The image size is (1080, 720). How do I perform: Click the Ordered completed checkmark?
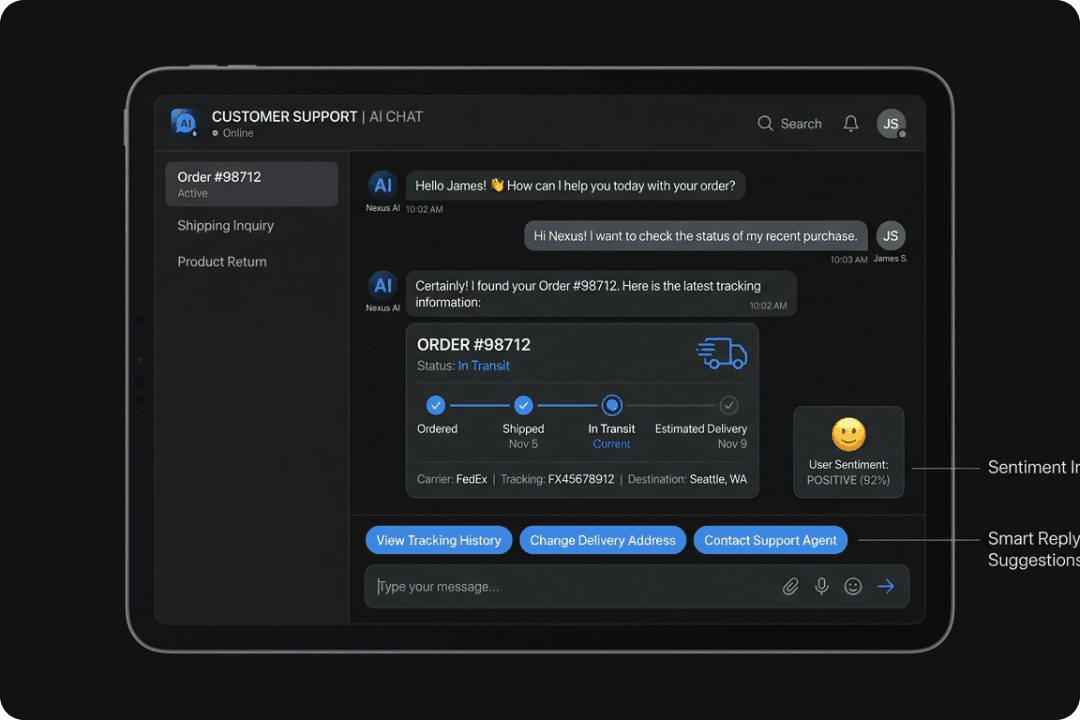point(436,405)
